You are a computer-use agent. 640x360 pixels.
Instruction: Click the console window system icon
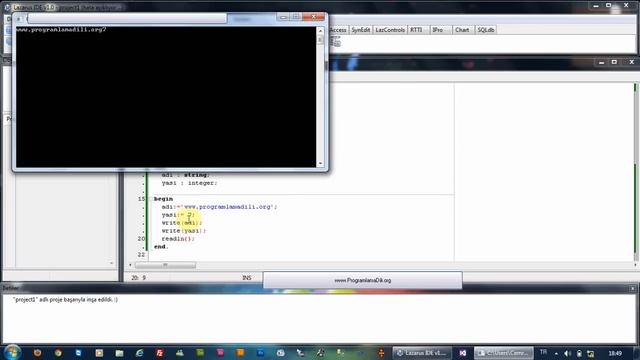click(x=19, y=19)
